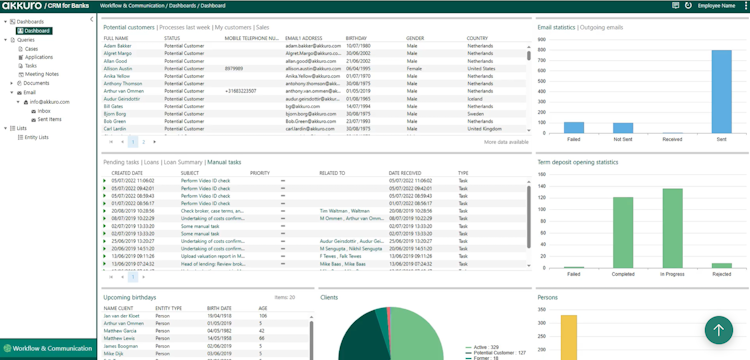The image size is (750, 360).
Task: Open the Inbox mail folder
Action: pos(44,111)
